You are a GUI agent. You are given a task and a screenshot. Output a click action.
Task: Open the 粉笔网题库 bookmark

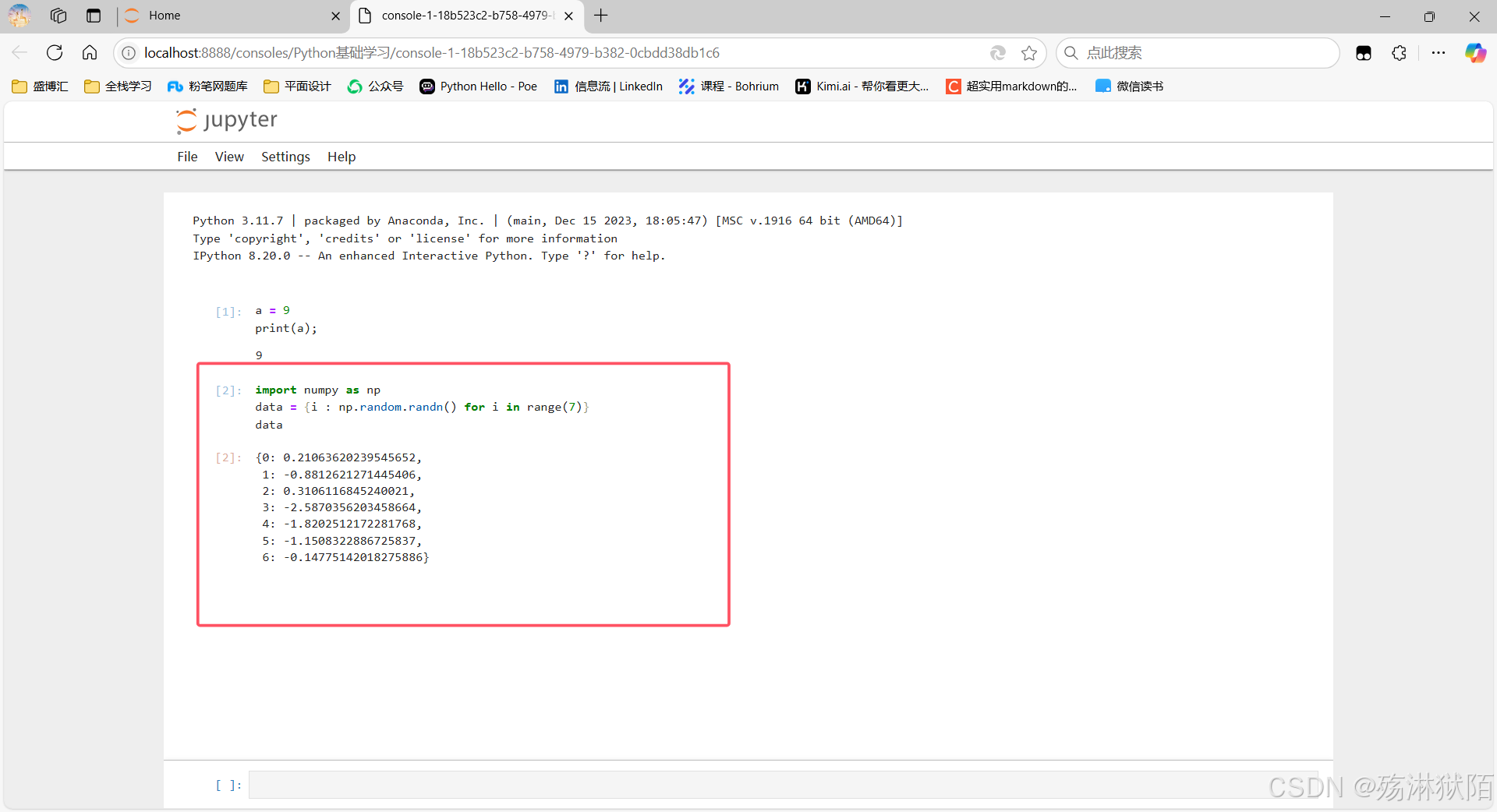pos(207,86)
